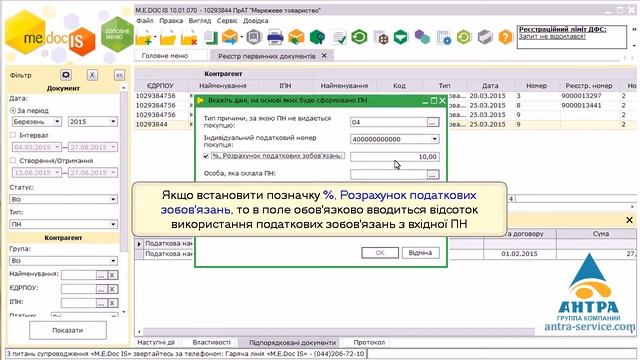Switch to the Головне меню tab
The width and height of the screenshot is (640, 360).
(x=165, y=56)
